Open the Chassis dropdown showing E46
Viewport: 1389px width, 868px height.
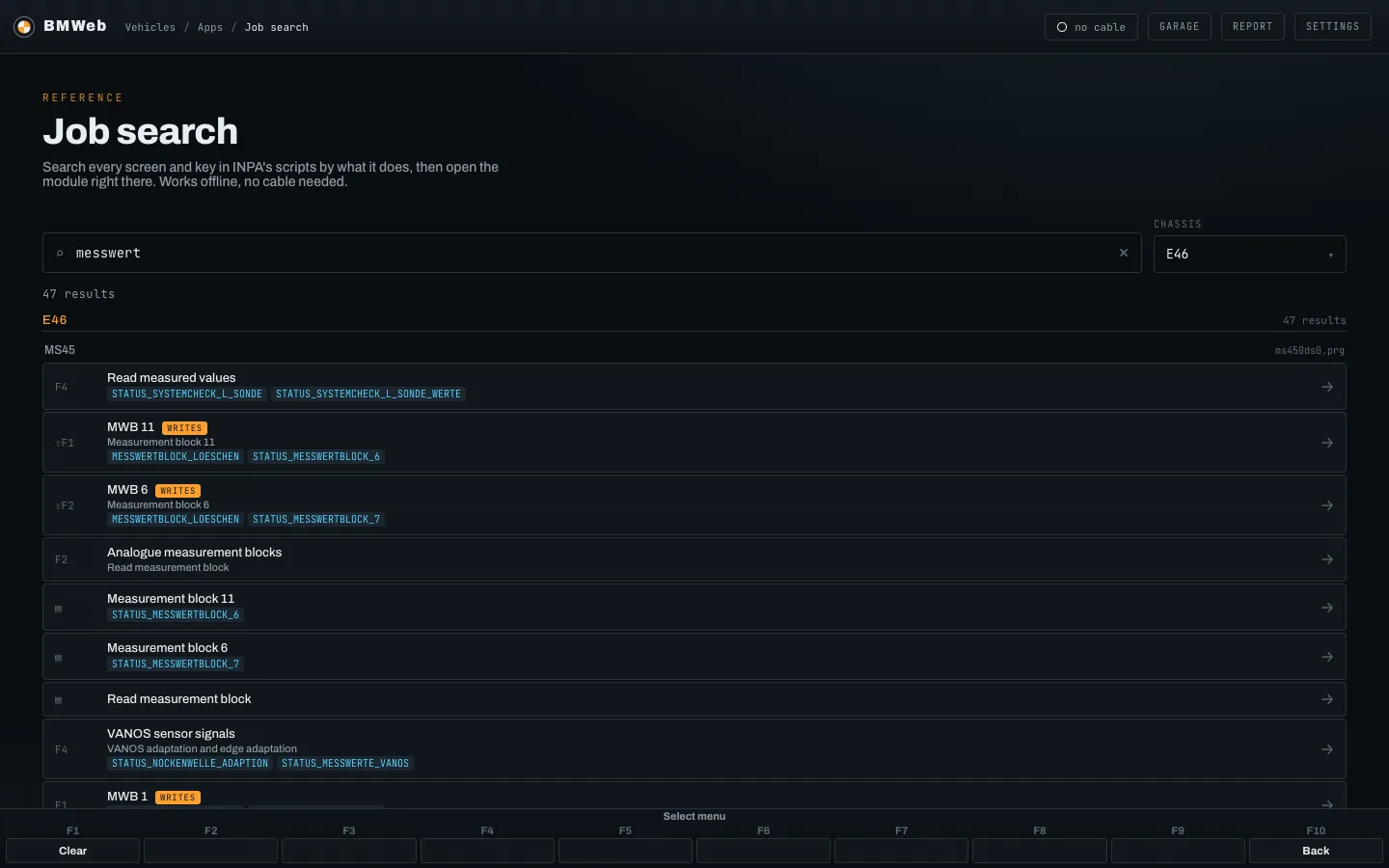(1249, 255)
